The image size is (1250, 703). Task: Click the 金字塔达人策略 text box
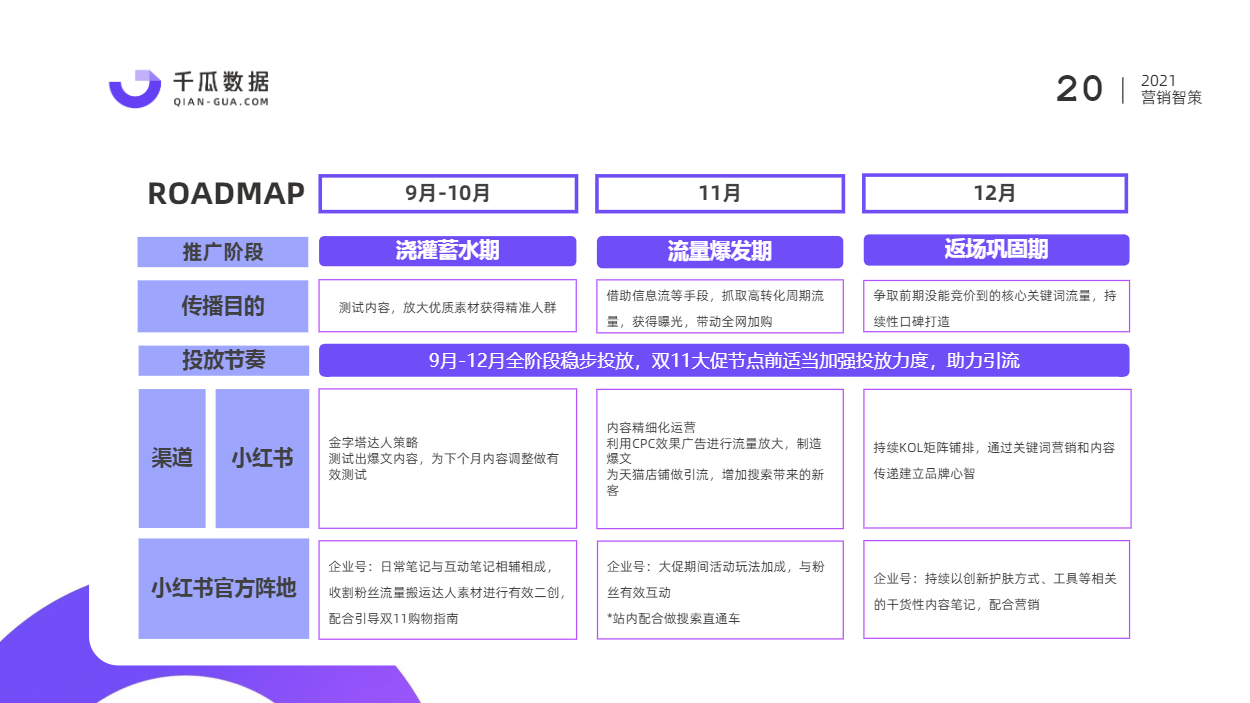click(448, 458)
